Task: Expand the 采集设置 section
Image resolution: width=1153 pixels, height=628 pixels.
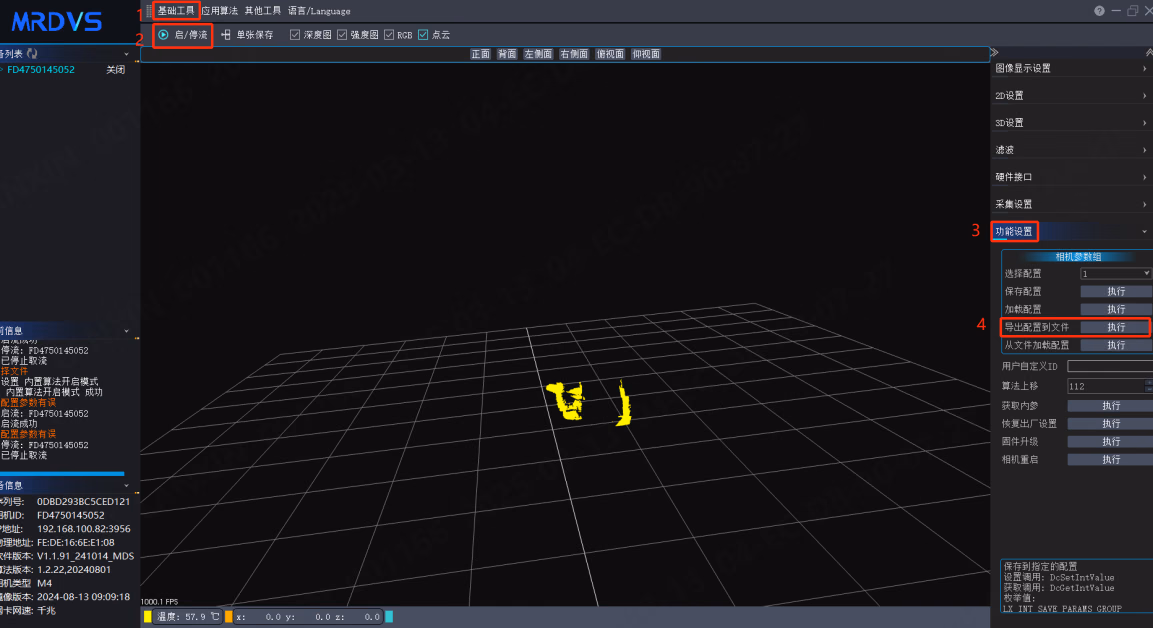Action: coord(1071,204)
